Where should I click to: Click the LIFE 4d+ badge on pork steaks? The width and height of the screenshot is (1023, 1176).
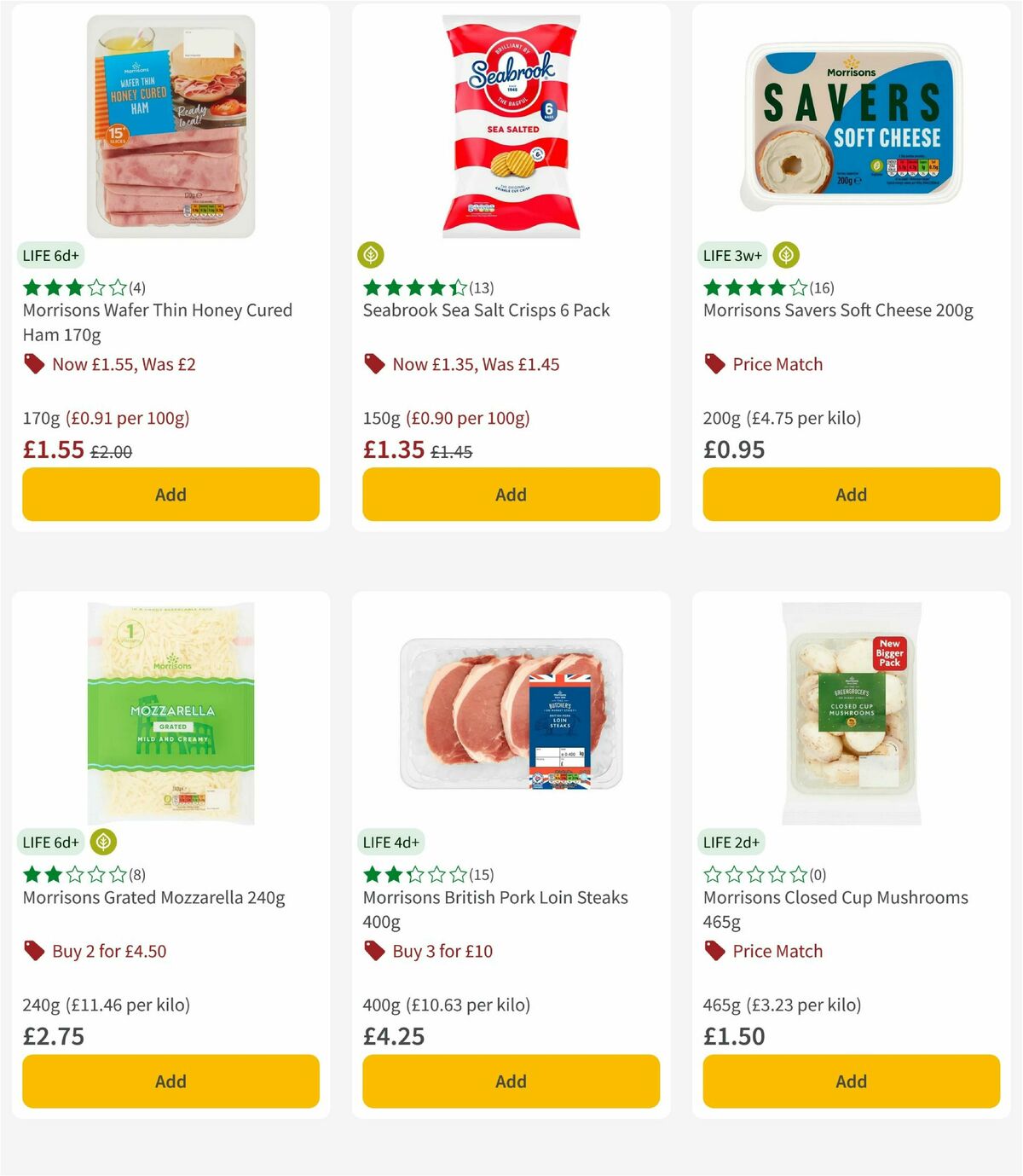tap(390, 842)
